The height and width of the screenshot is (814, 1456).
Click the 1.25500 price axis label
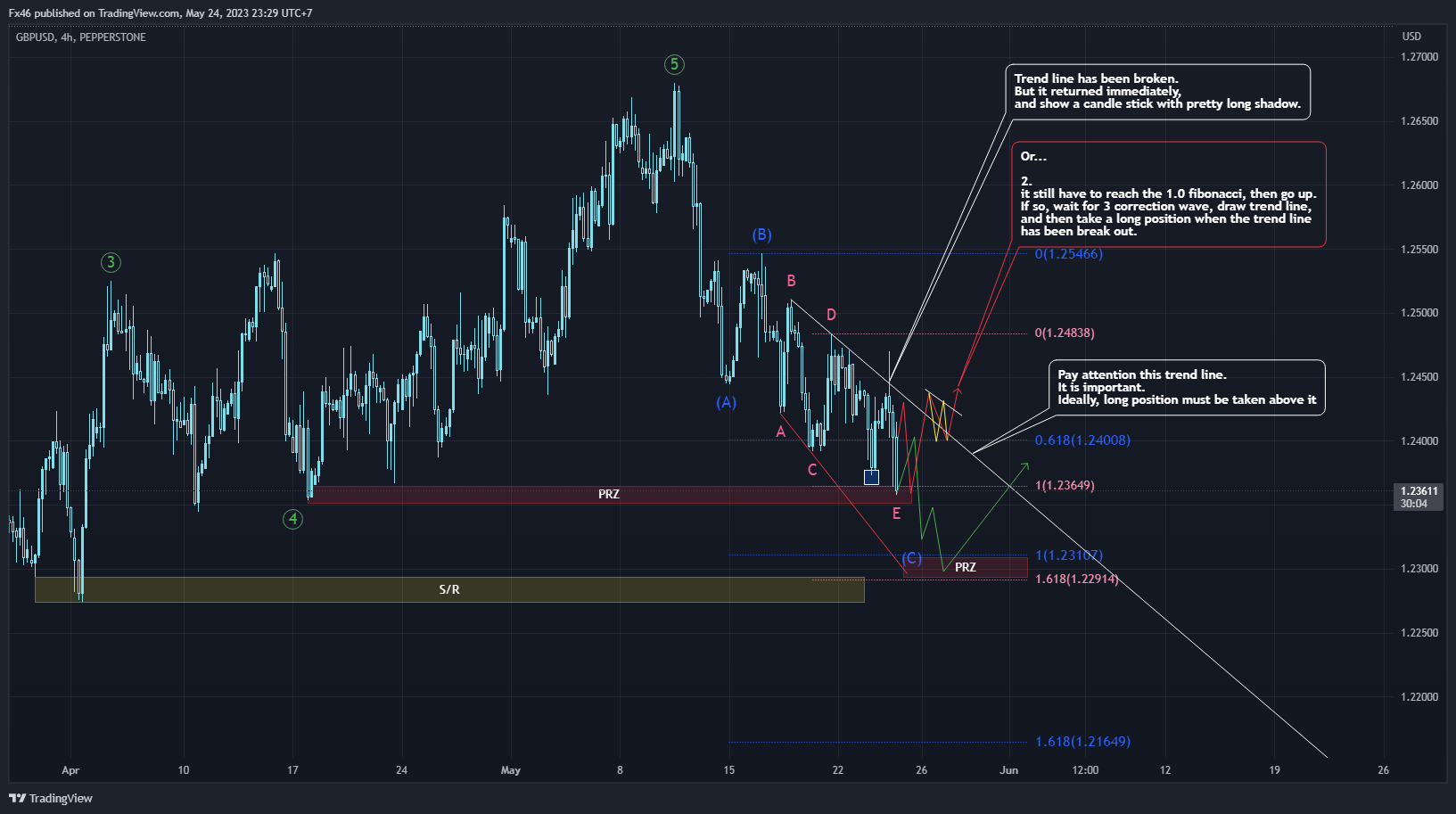click(x=1419, y=250)
